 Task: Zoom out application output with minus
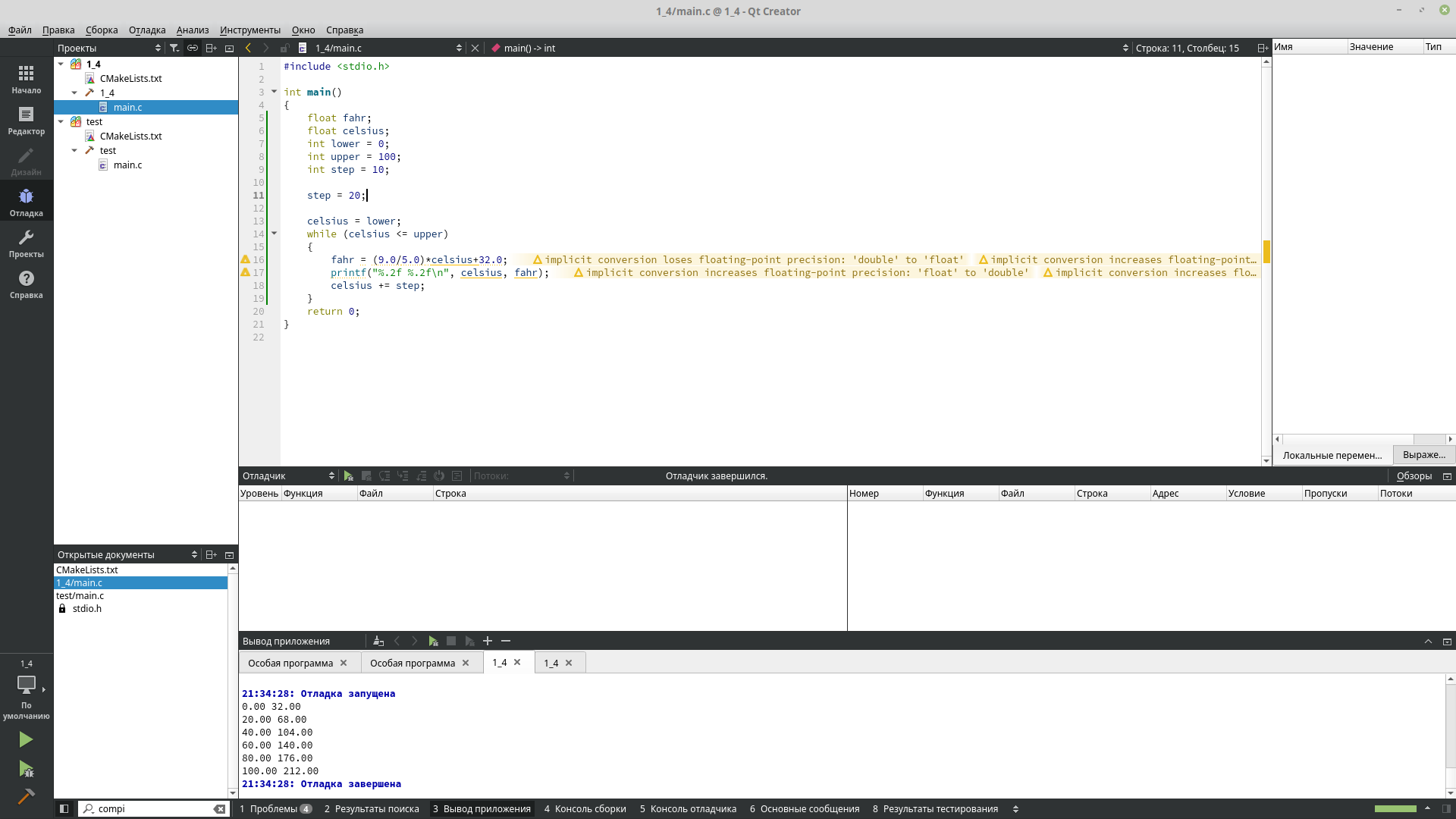[506, 641]
